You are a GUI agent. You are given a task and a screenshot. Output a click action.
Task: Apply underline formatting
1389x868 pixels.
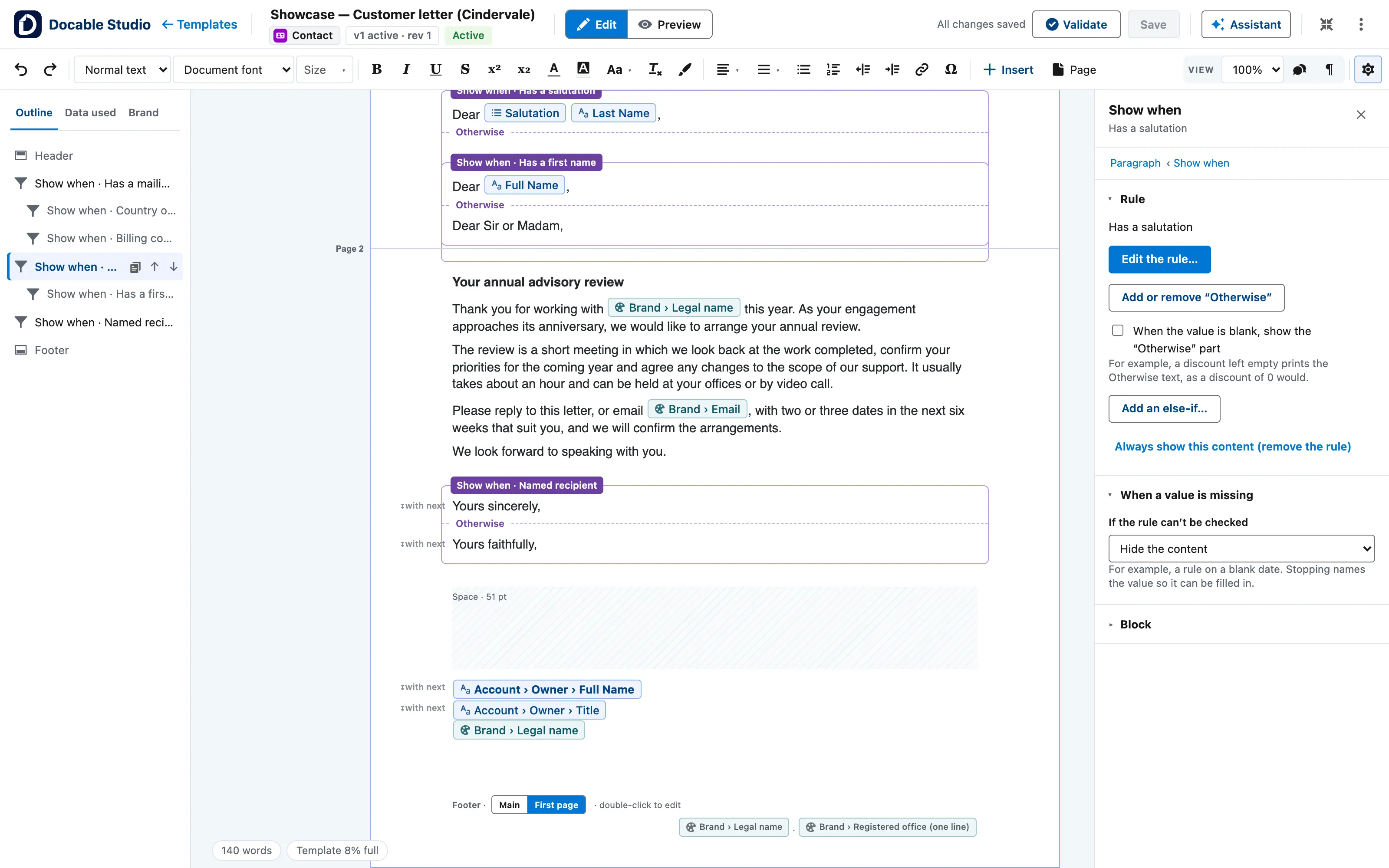pos(436,69)
